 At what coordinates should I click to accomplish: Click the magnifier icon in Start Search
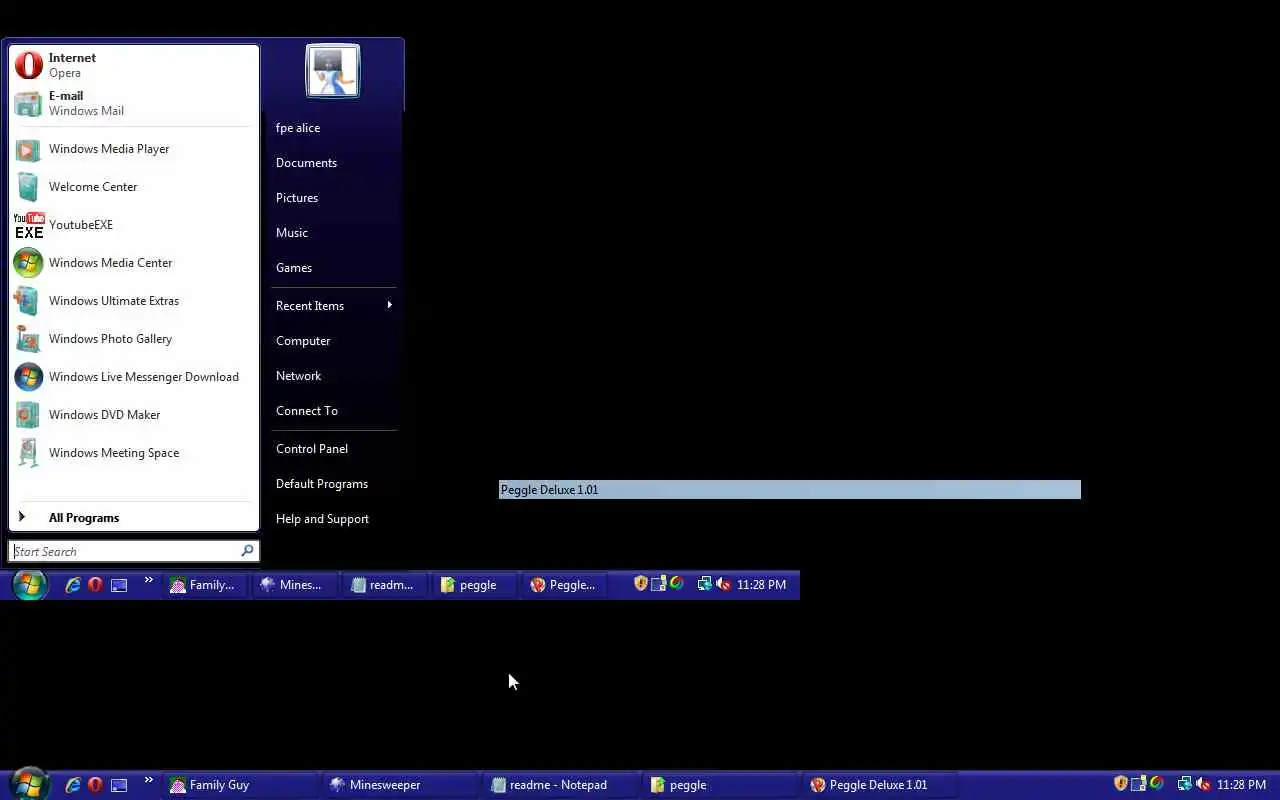pos(247,551)
